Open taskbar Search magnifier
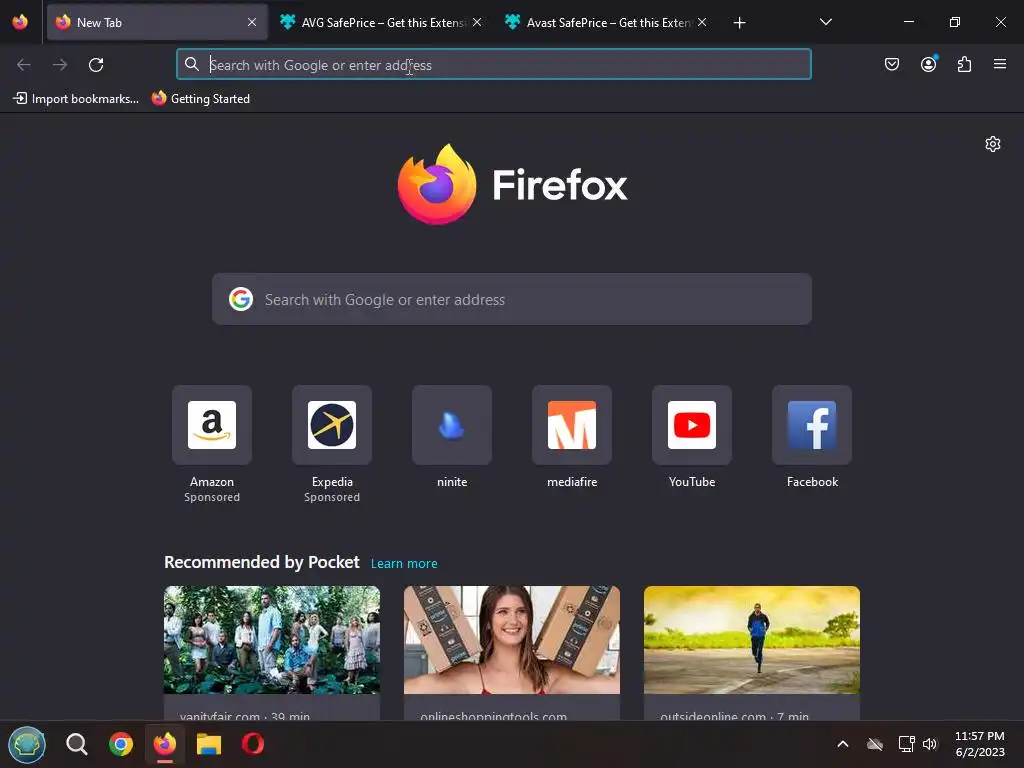The height and width of the screenshot is (768, 1024). [x=76, y=744]
